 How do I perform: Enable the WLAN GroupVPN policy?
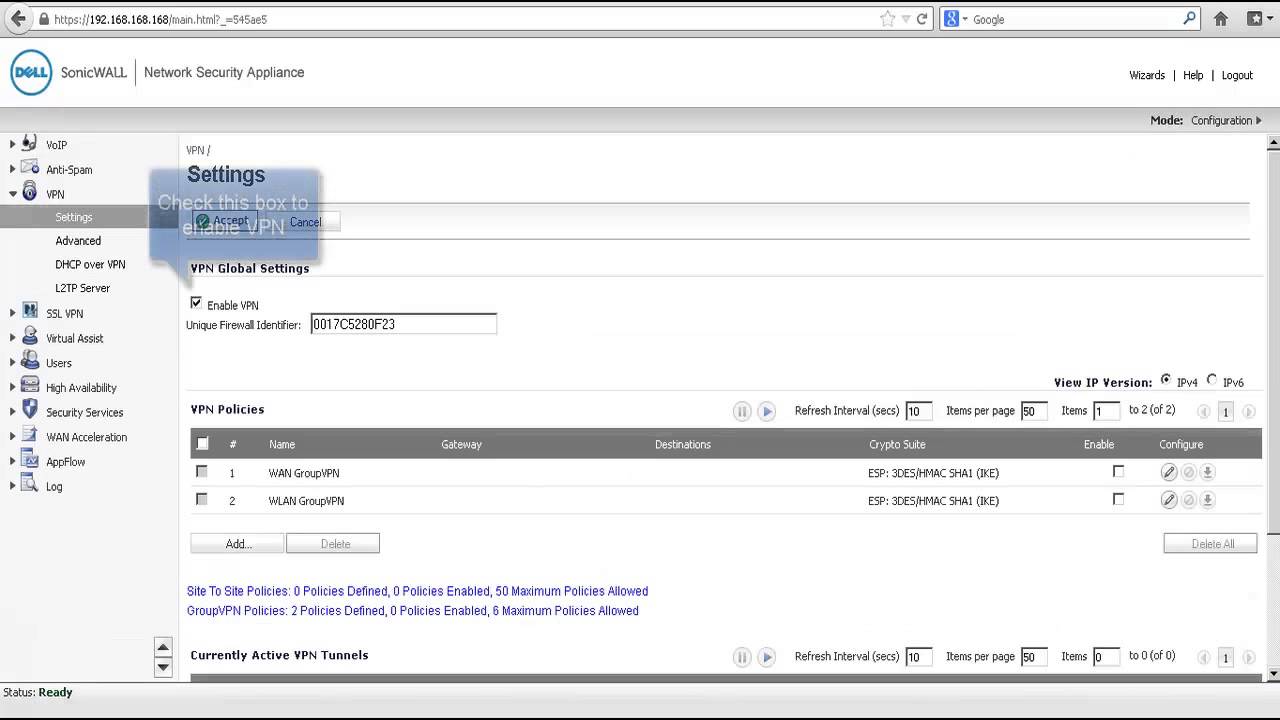[1118, 499]
